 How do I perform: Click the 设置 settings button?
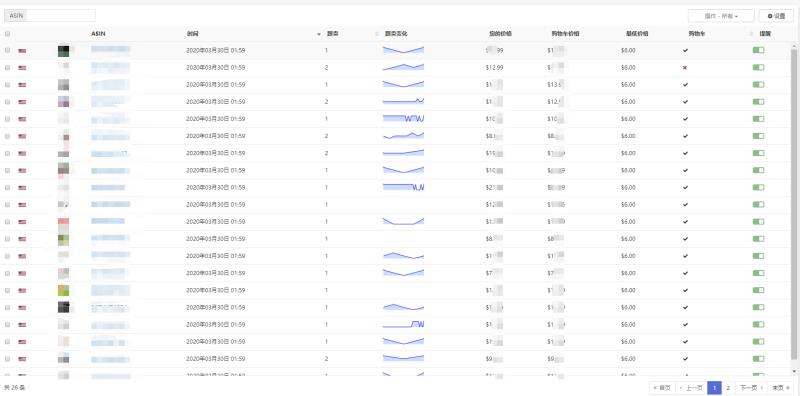776,16
